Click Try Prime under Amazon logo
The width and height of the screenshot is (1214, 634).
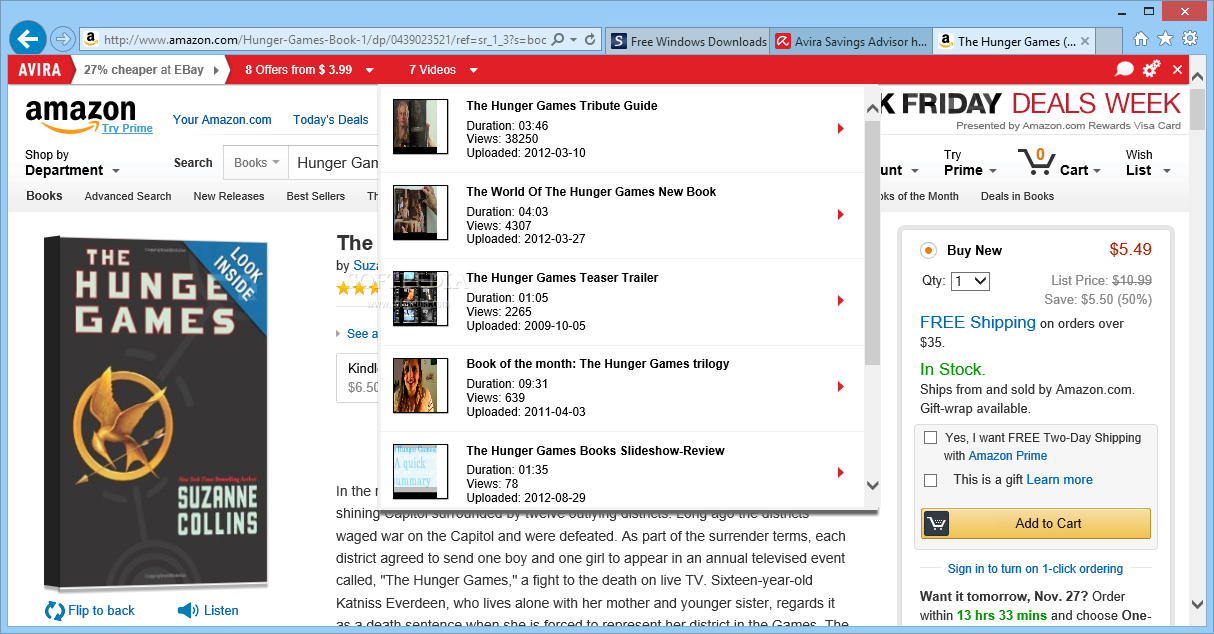pyautogui.click(x=127, y=128)
